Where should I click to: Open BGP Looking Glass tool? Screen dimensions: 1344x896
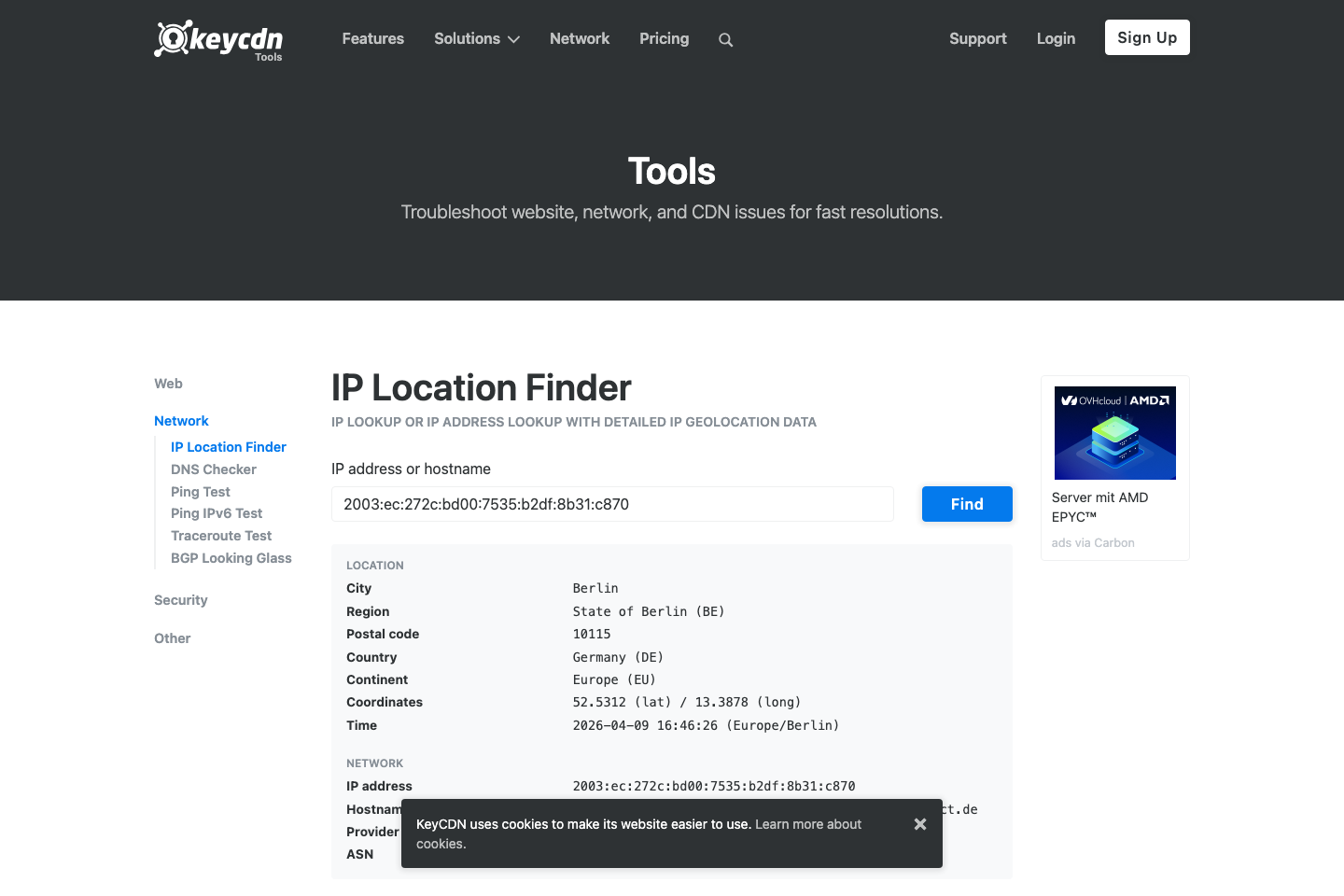click(231, 557)
